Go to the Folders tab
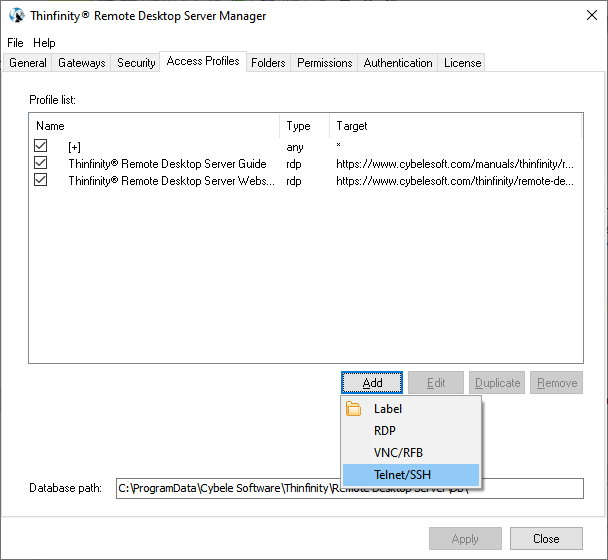Viewport: 608px width, 560px height. (x=268, y=63)
